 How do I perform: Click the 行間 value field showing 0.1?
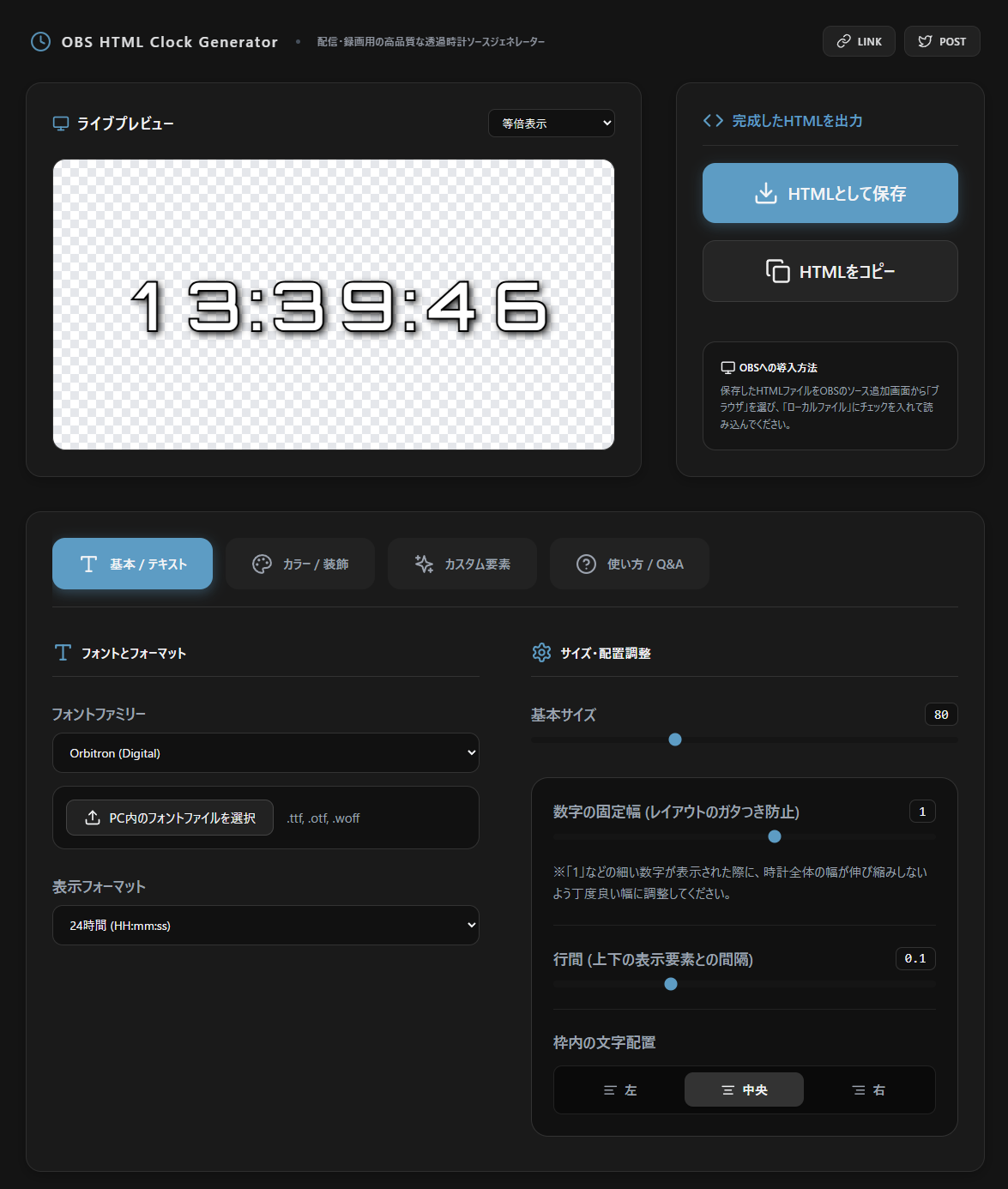[x=915, y=958]
